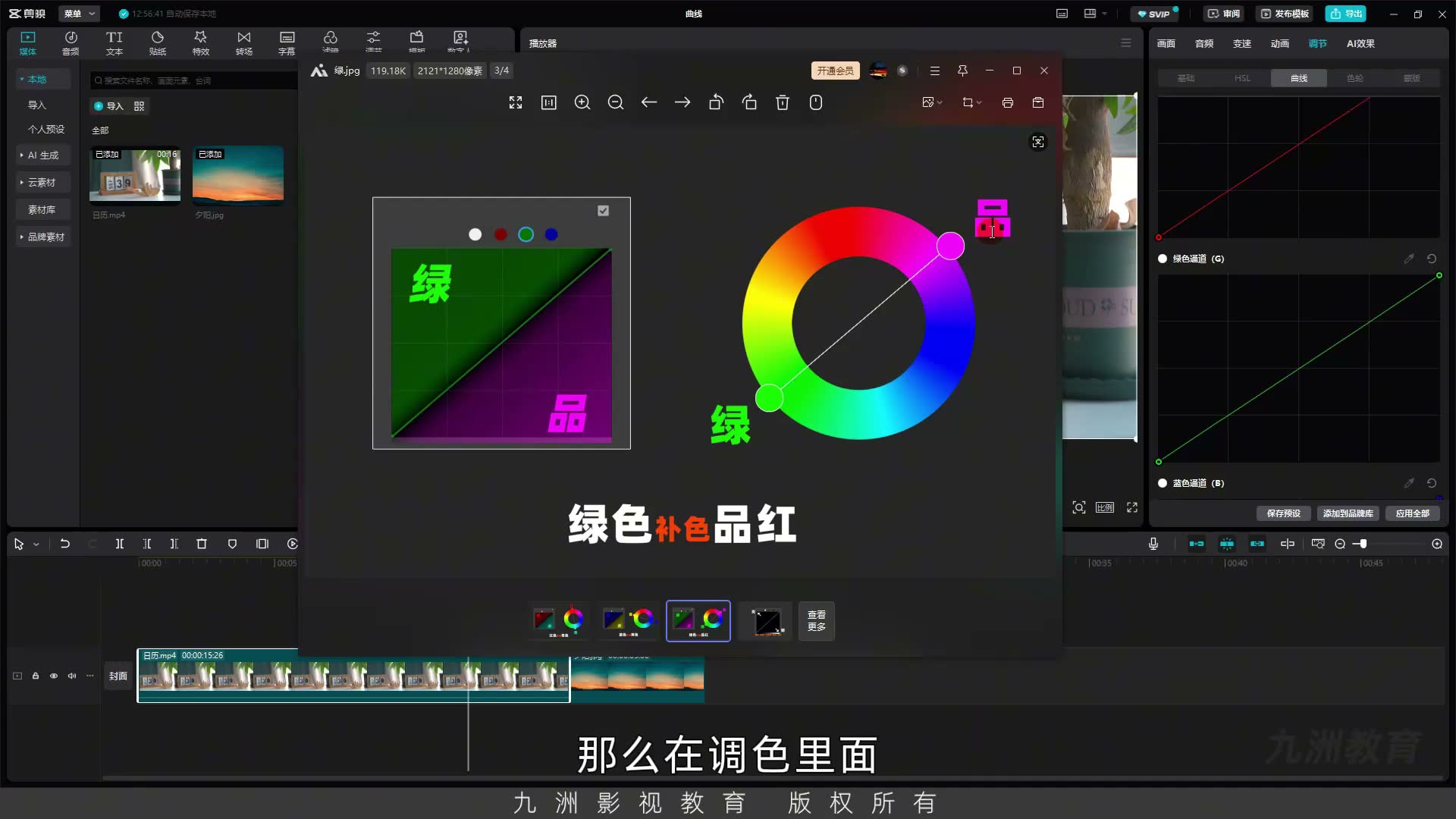
Task: Switch to the AI效果 tab
Action: pyautogui.click(x=1360, y=44)
